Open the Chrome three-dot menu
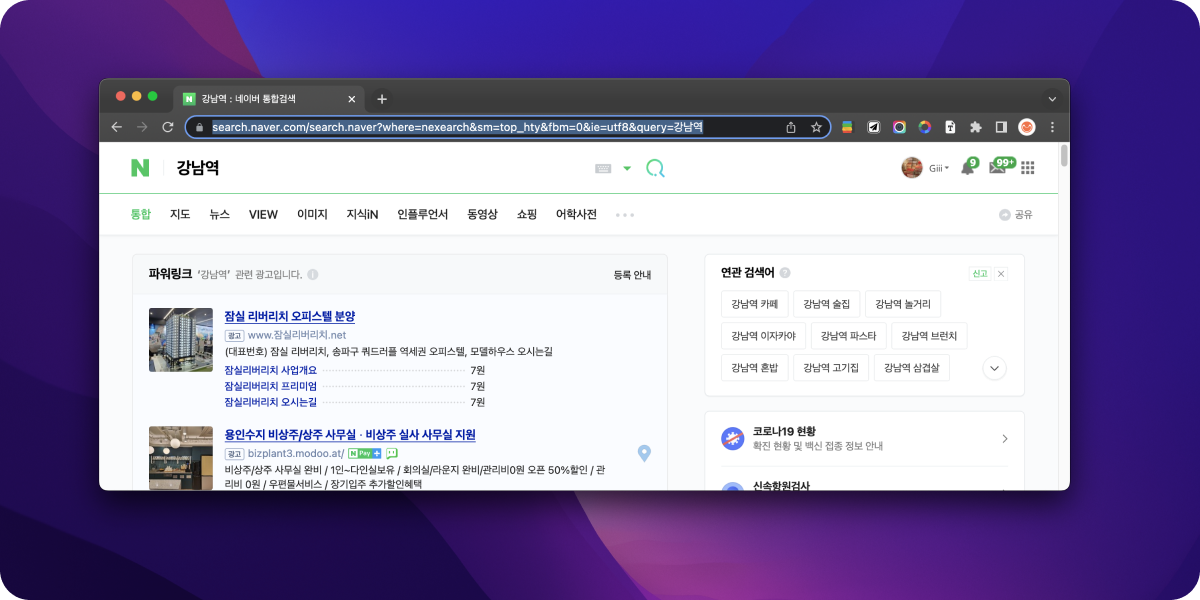This screenshot has width=1200, height=600. point(1052,127)
